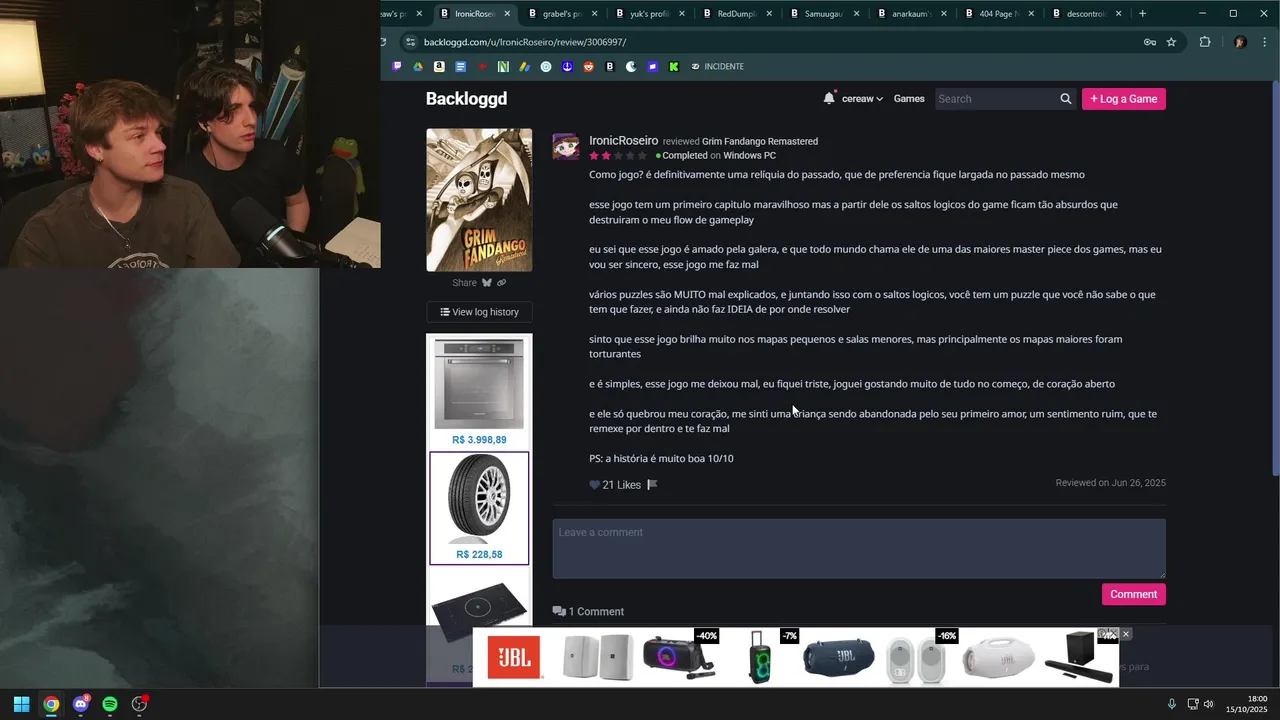Click the search magnifier icon

tap(1066, 99)
